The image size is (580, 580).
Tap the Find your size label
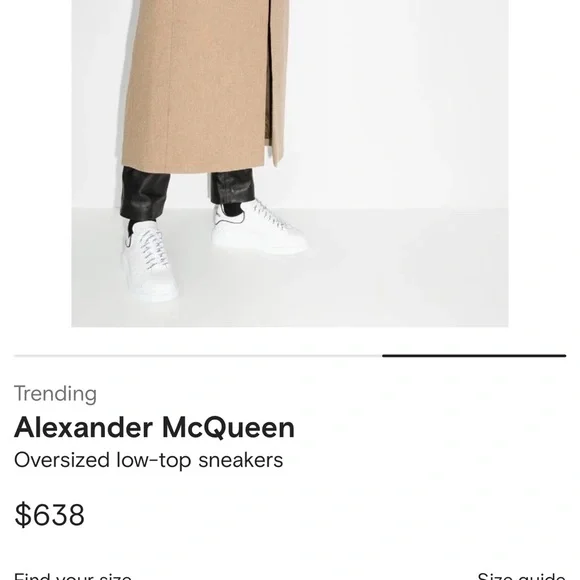pyautogui.click(x=73, y=576)
